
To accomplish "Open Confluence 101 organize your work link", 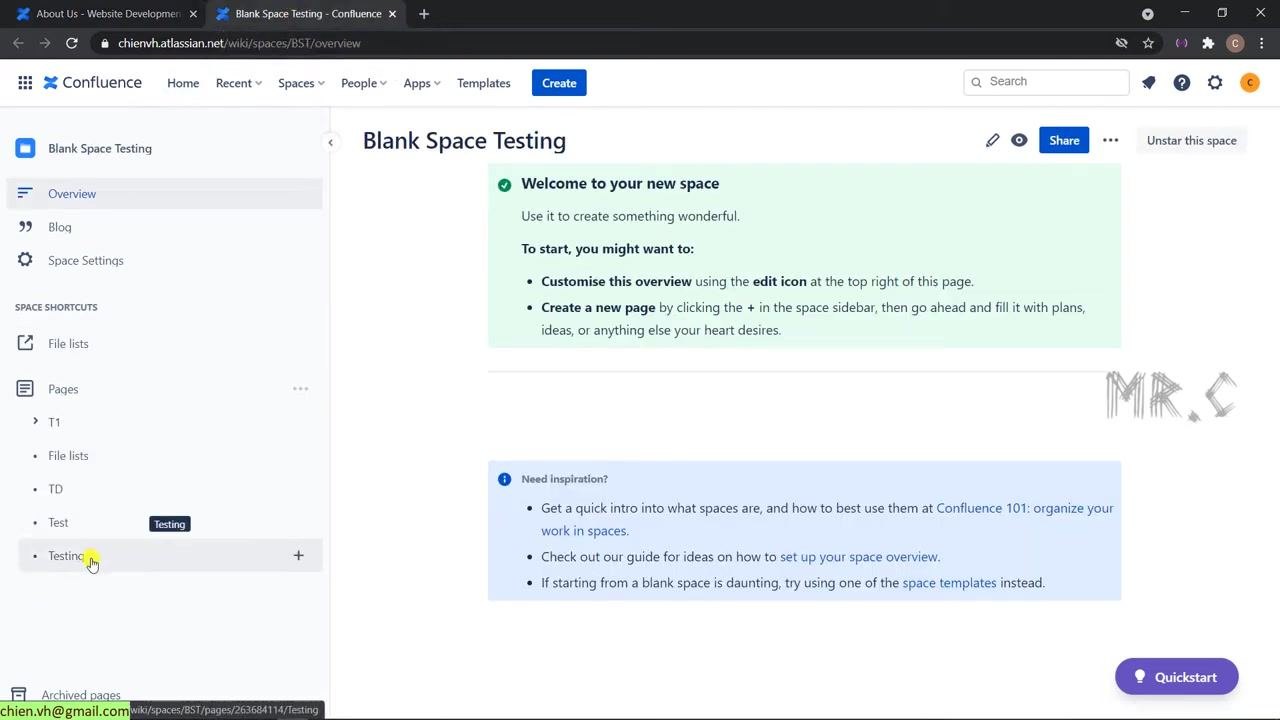I will tap(827, 519).
